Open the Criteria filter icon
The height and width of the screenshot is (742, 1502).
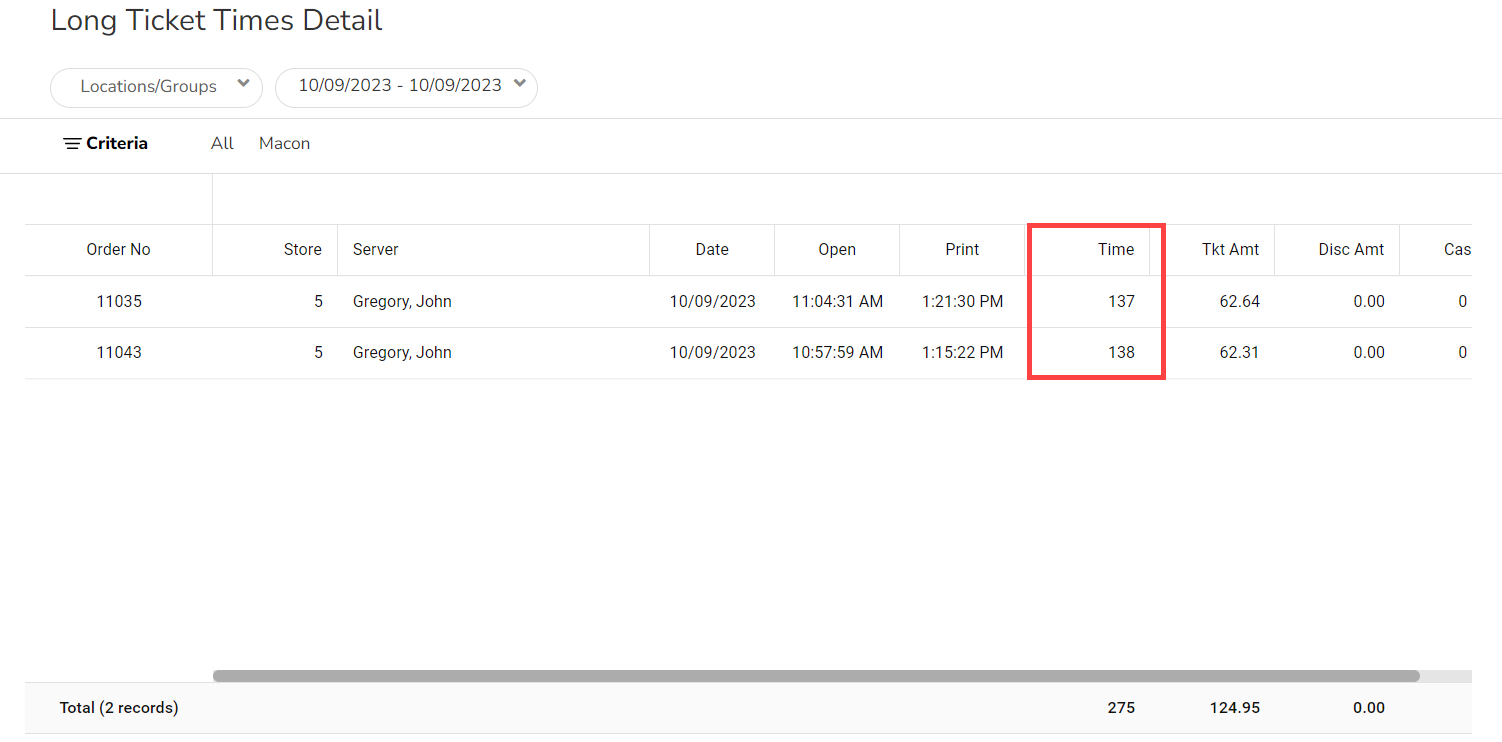pyautogui.click(x=72, y=144)
